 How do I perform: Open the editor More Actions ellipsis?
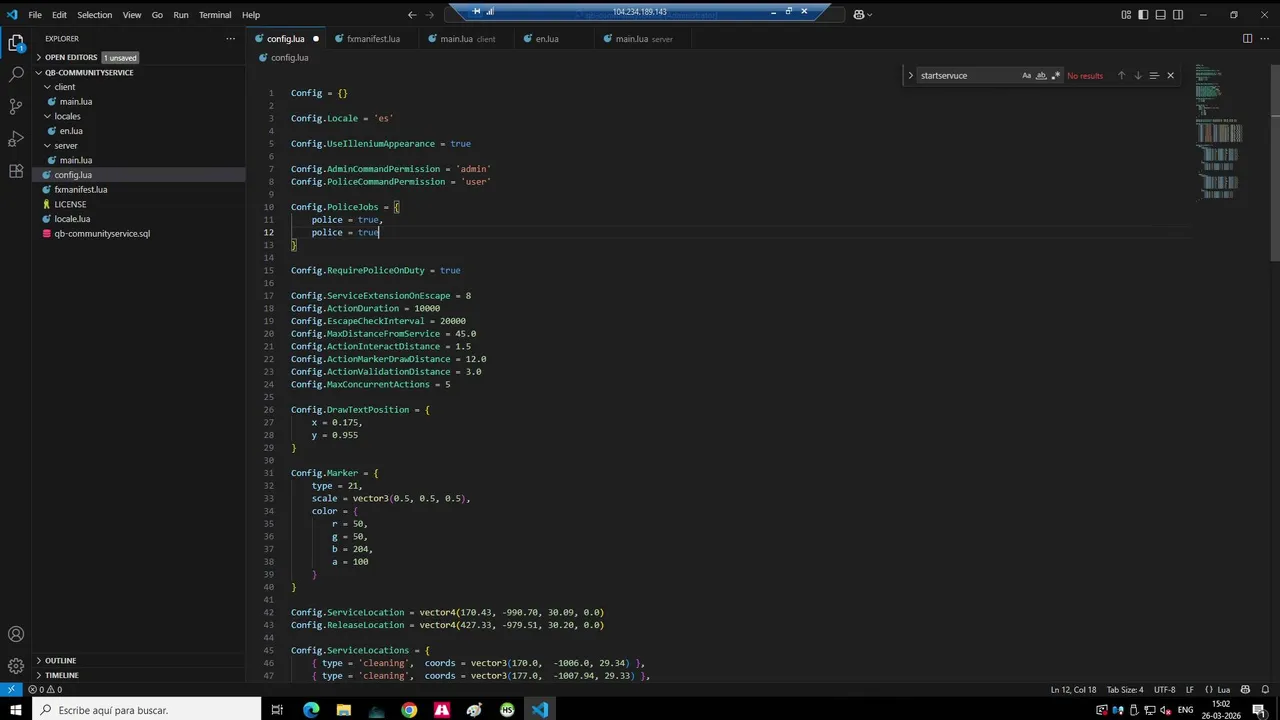(1266, 39)
